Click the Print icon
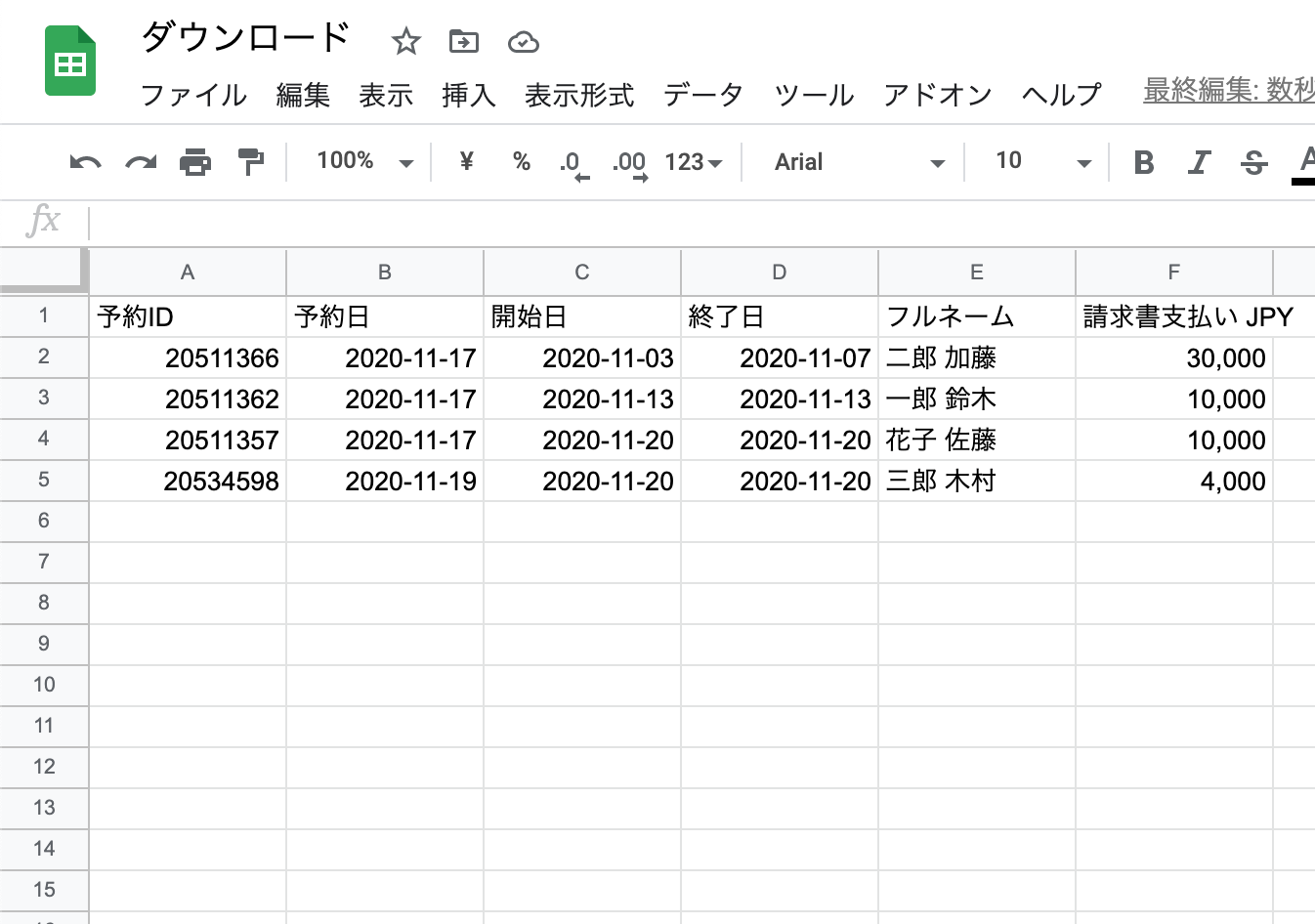The width and height of the screenshot is (1315, 924). [195, 162]
